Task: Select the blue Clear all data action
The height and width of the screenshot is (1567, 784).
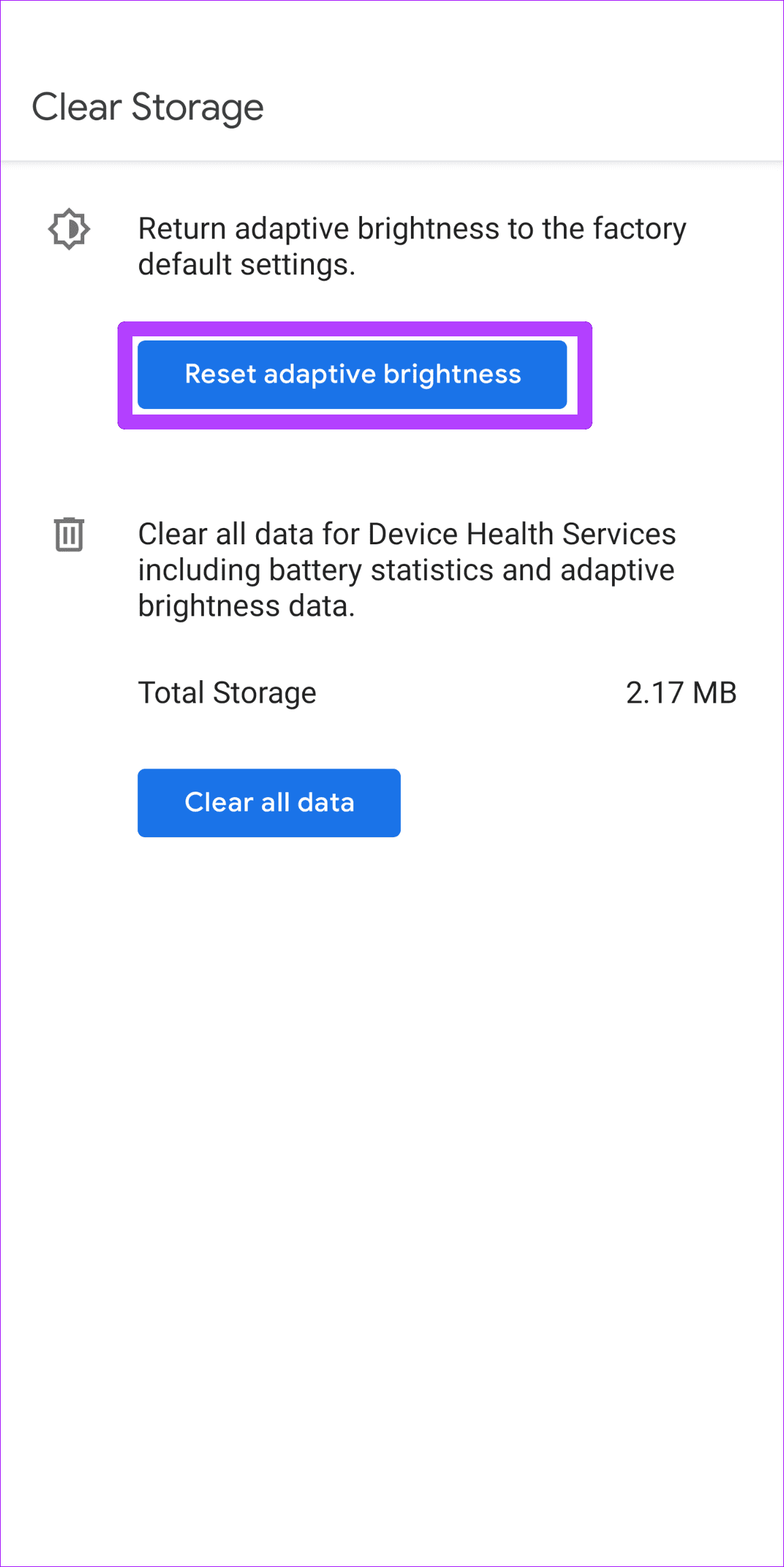Action: click(269, 803)
